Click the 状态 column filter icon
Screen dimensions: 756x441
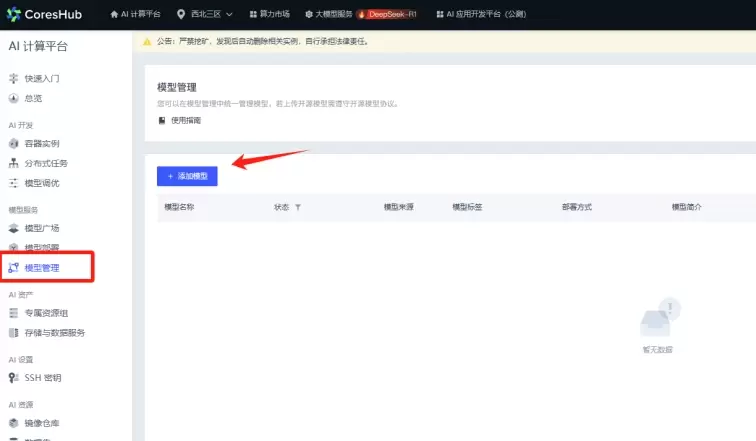[x=297, y=207]
